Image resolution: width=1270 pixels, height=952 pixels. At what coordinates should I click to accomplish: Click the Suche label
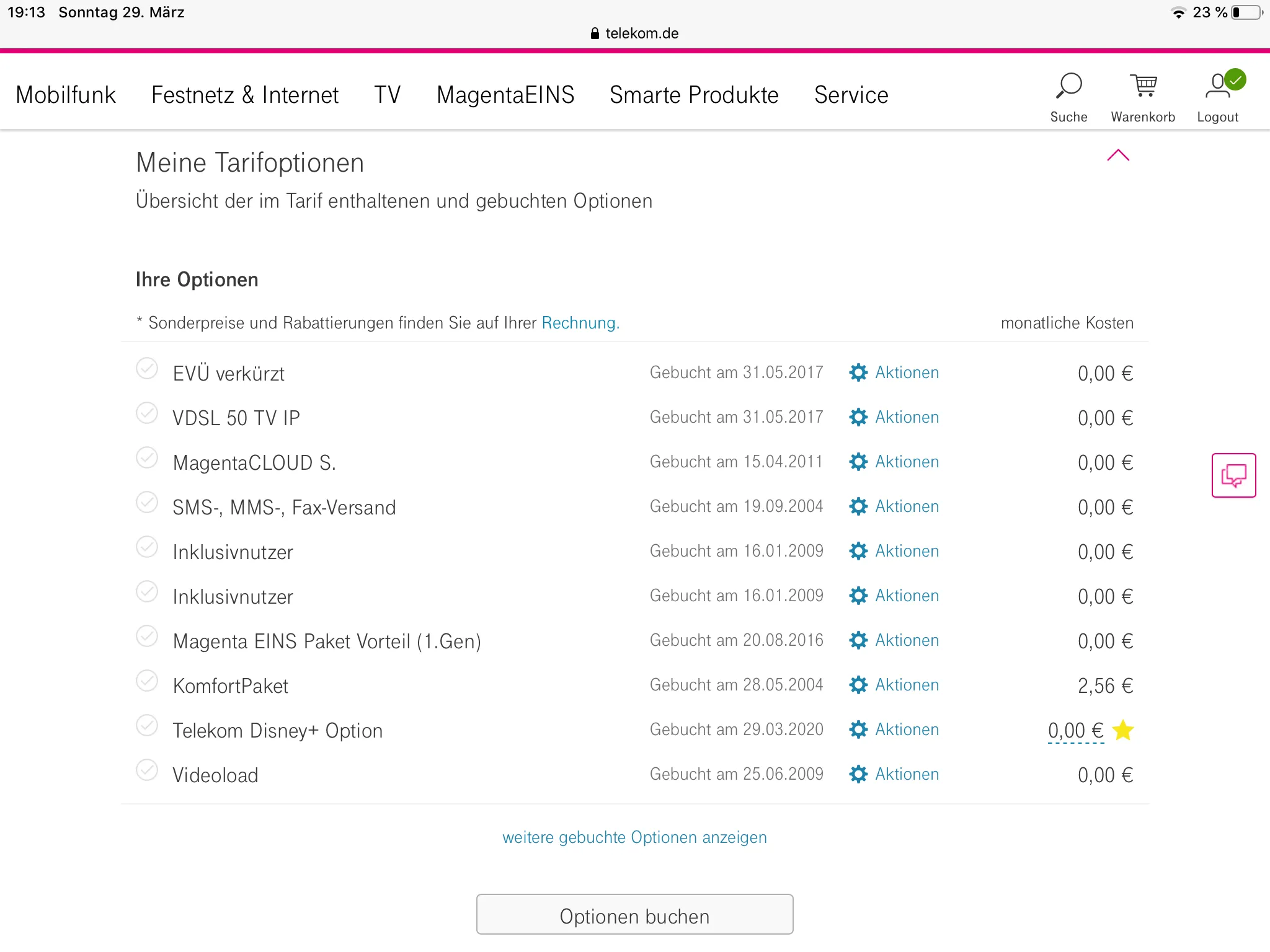pos(1068,117)
